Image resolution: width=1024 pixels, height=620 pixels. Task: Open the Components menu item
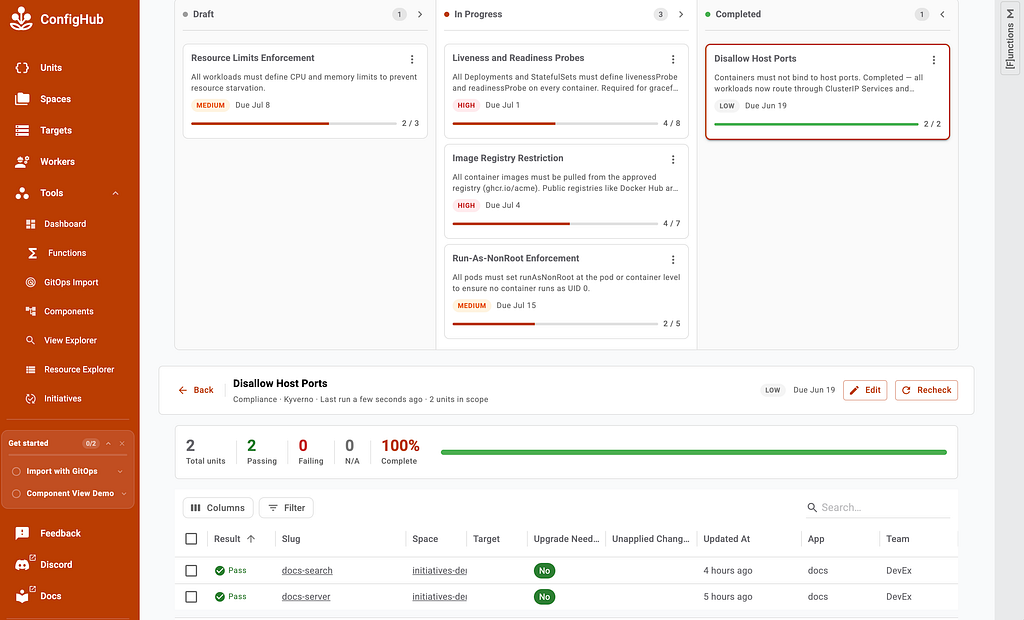coord(69,312)
